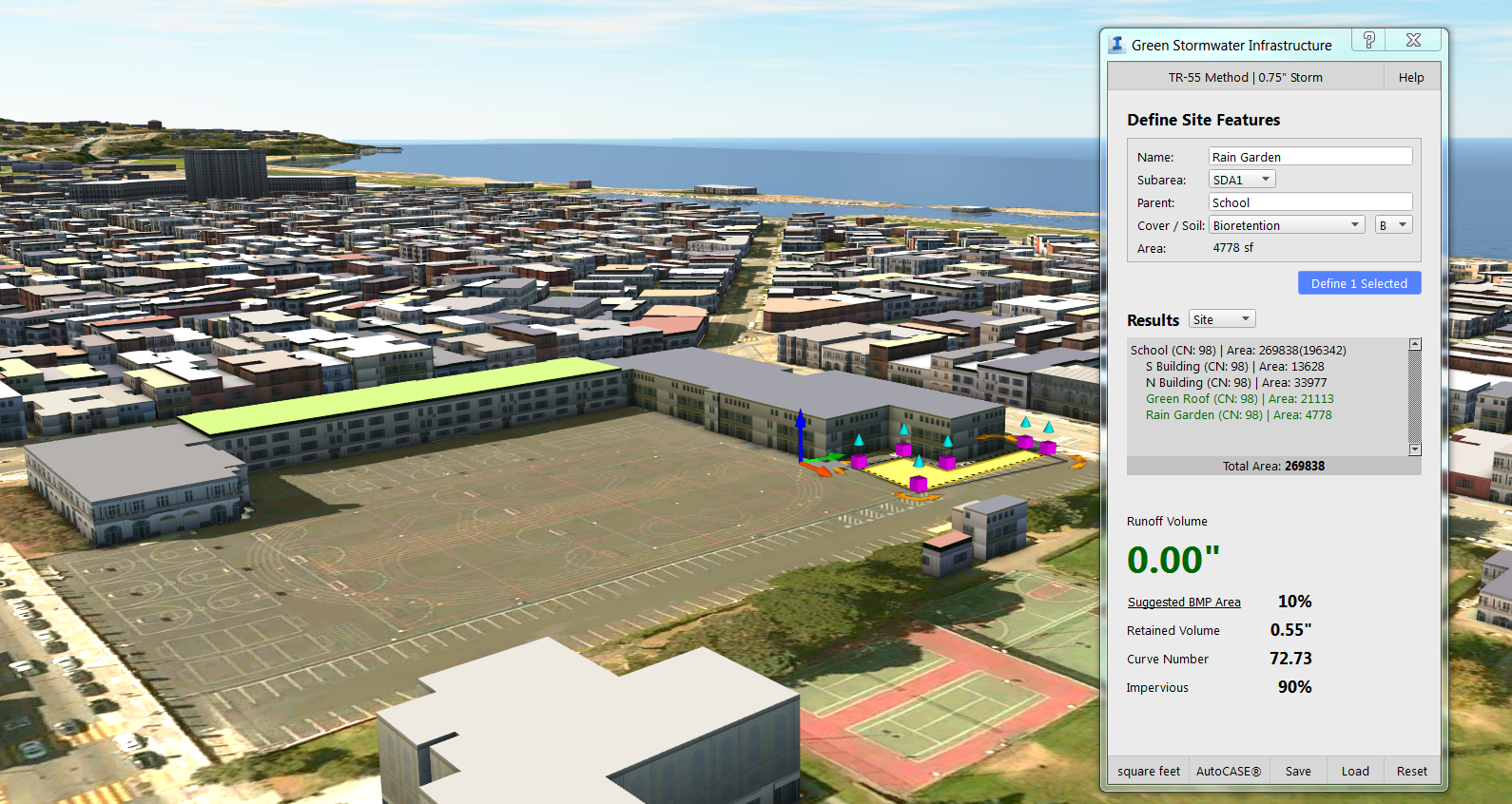
Task: Click the Curve Number 72.73 value
Action: tap(1290, 659)
